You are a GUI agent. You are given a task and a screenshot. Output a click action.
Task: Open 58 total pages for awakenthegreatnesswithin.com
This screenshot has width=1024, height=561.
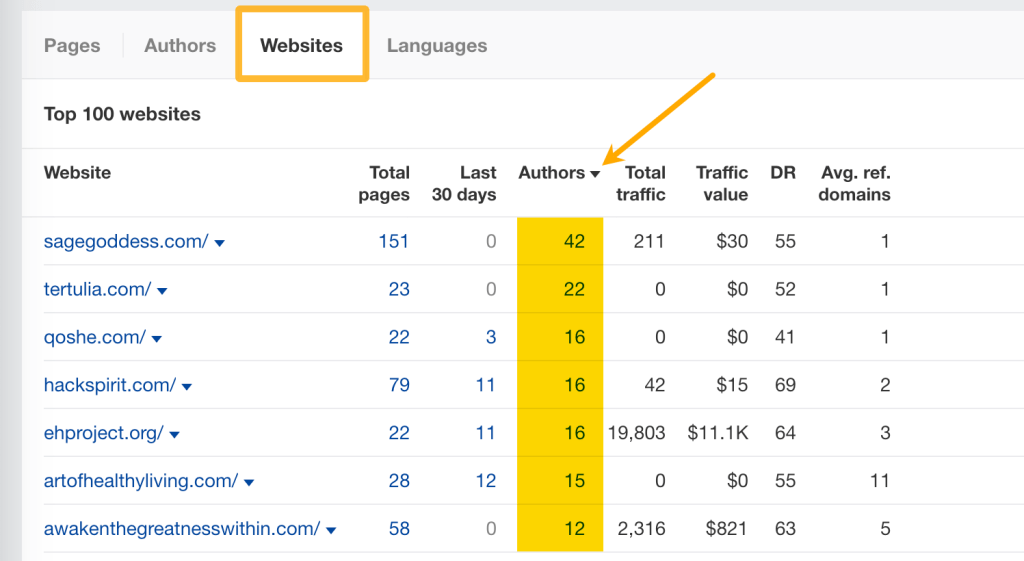(x=399, y=528)
